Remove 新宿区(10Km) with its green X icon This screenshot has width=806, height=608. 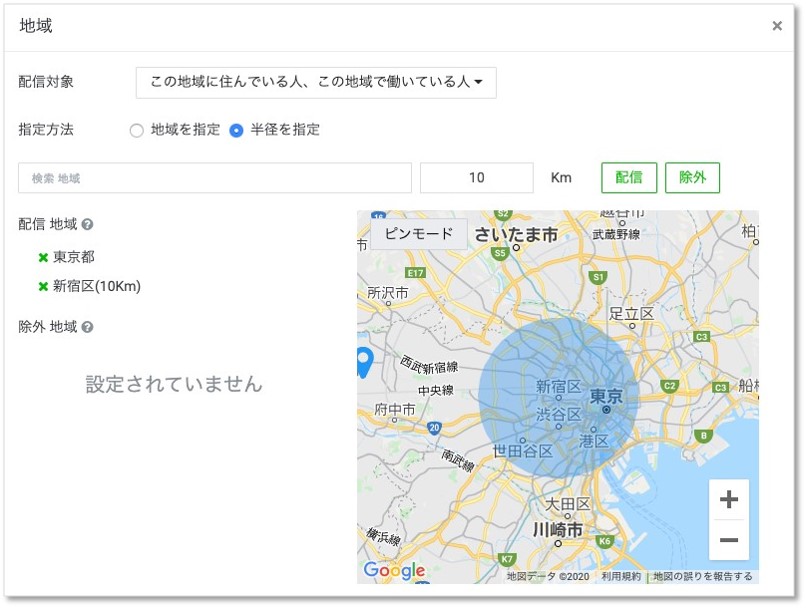(43, 287)
